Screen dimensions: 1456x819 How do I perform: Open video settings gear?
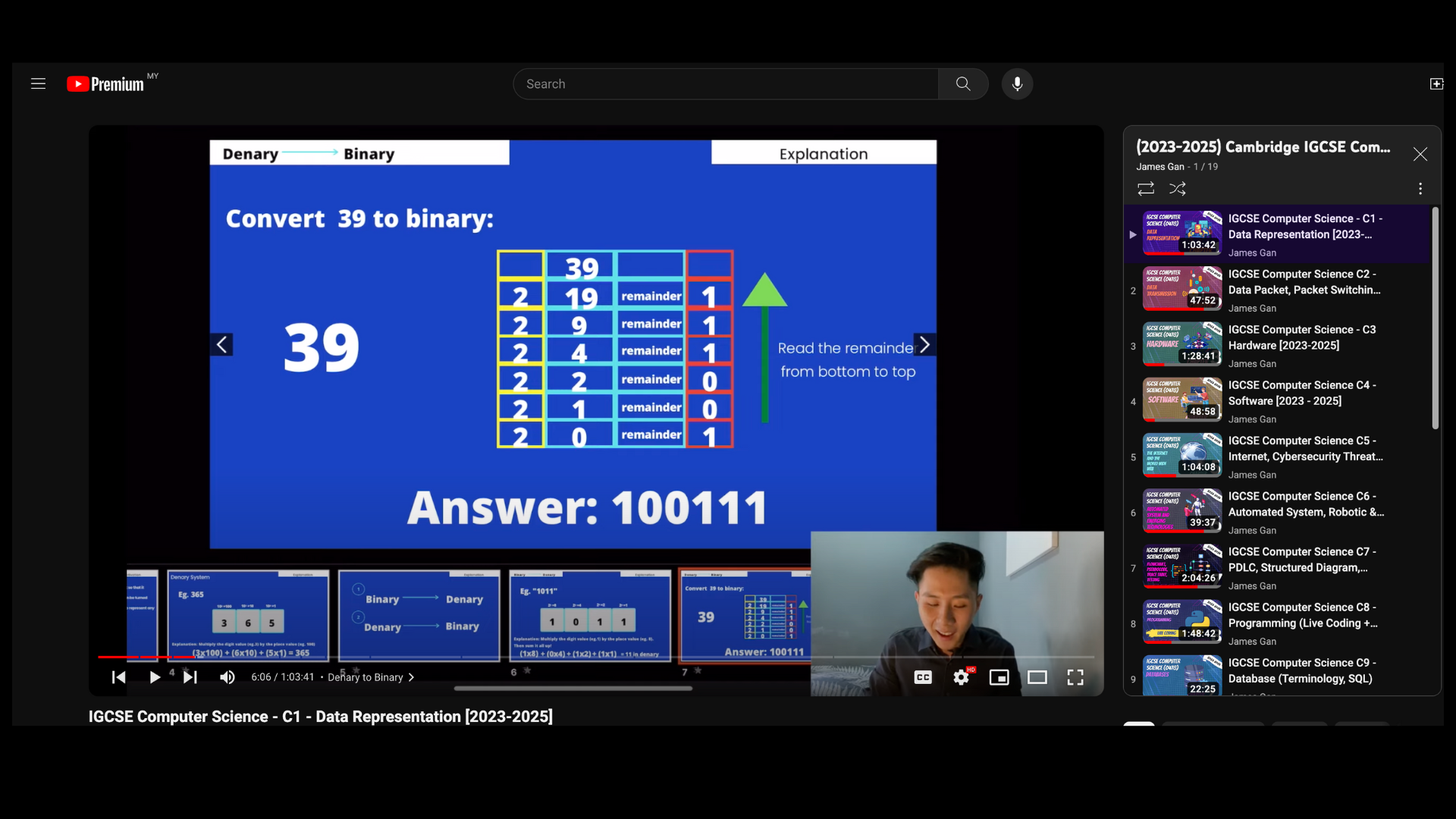[961, 677]
